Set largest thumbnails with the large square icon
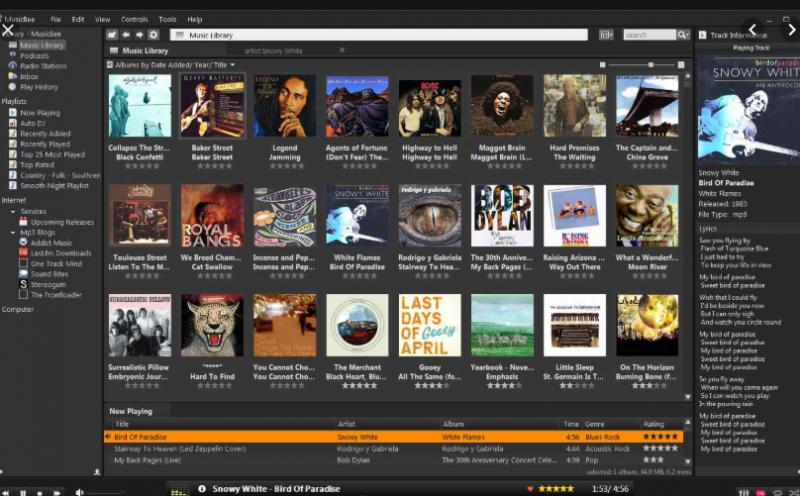This screenshot has width=800, height=496. click(x=681, y=65)
